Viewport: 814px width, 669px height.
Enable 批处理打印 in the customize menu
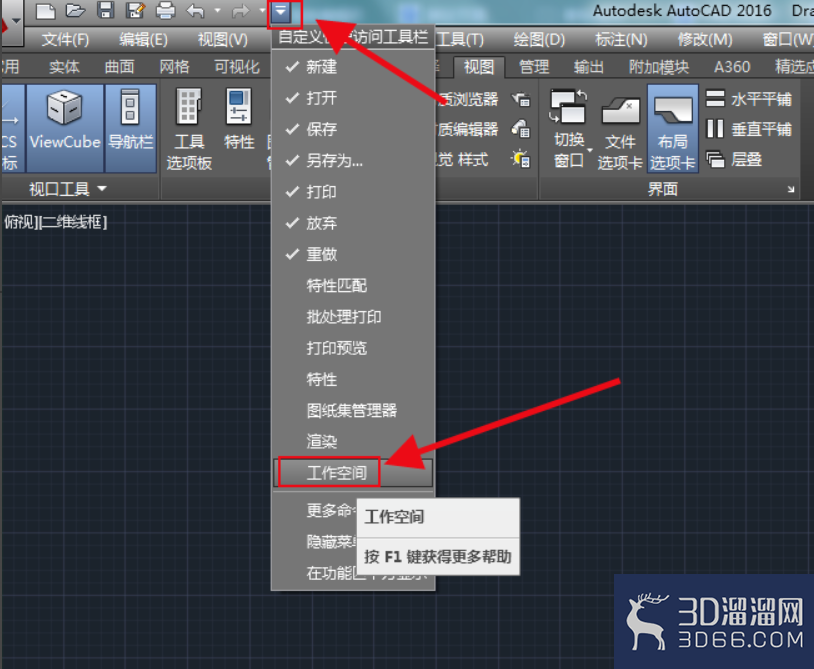click(x=353, y=317)
